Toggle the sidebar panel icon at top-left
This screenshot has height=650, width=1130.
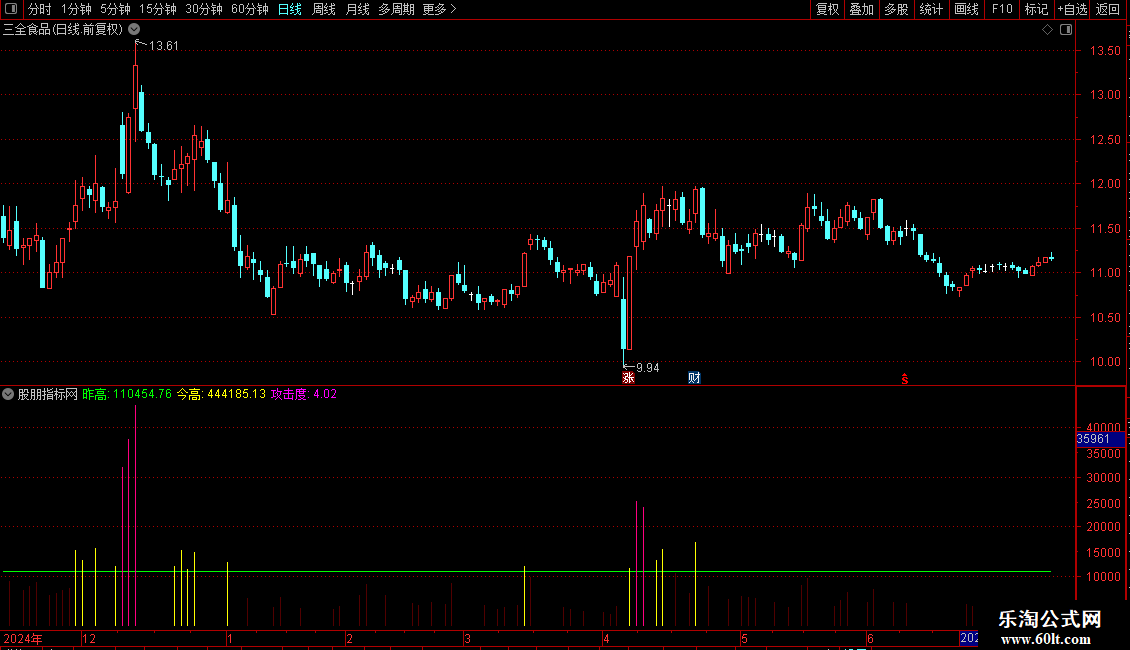tap(11, 9)
